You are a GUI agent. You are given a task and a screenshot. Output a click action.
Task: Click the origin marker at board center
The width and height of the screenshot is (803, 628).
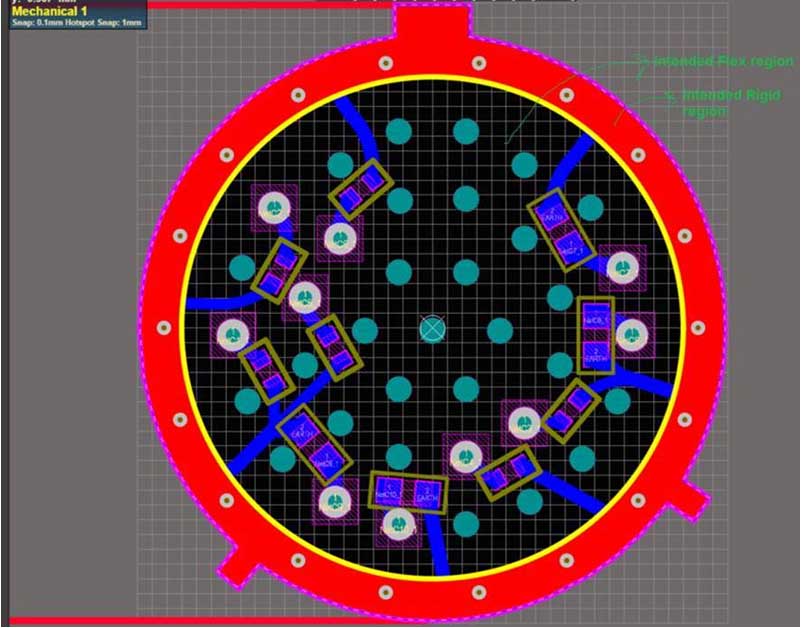click(432, 328)
